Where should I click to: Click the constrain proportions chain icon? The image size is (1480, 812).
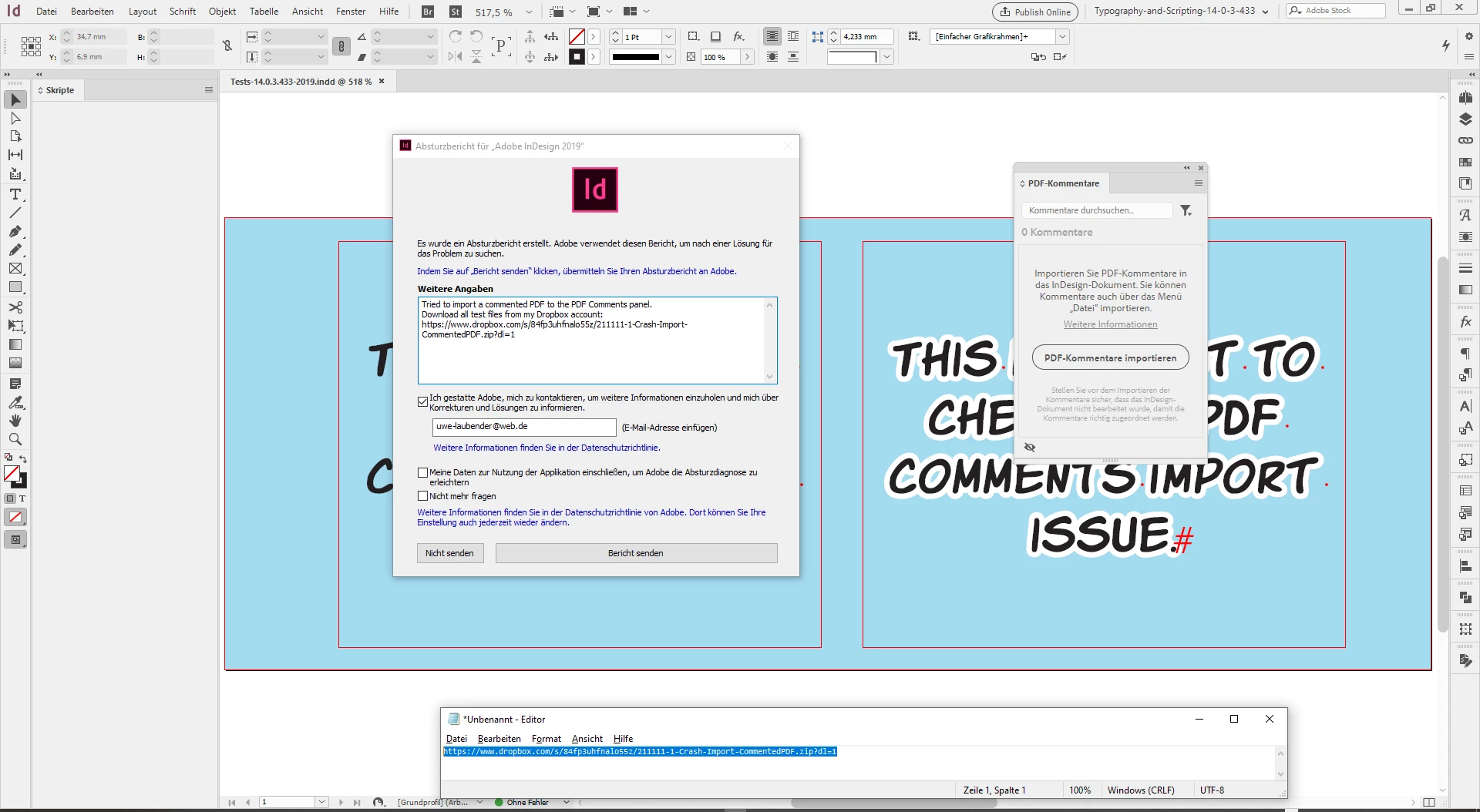(x=341, y=46)
